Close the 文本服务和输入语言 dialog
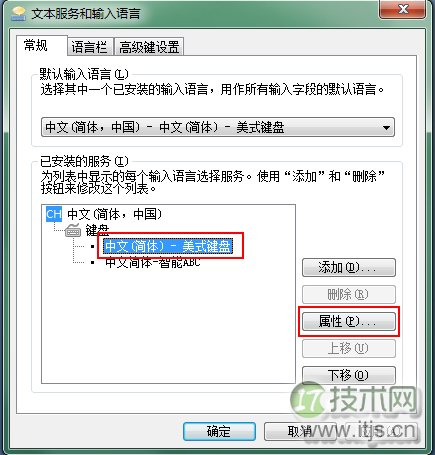Screen dimensions: 435x455 403,9
